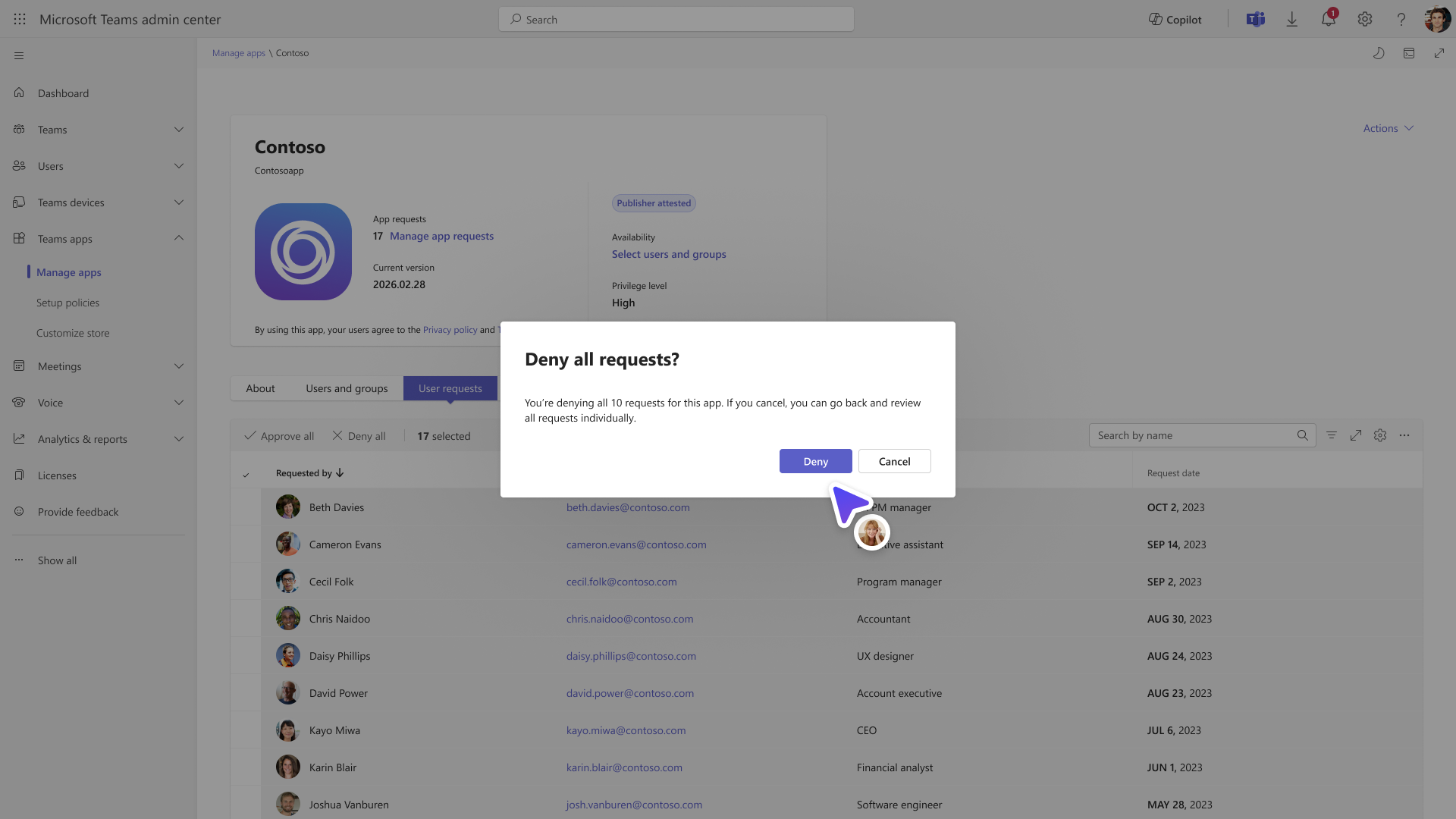Select the Kayo Miwa name cell

coord(334,730)
